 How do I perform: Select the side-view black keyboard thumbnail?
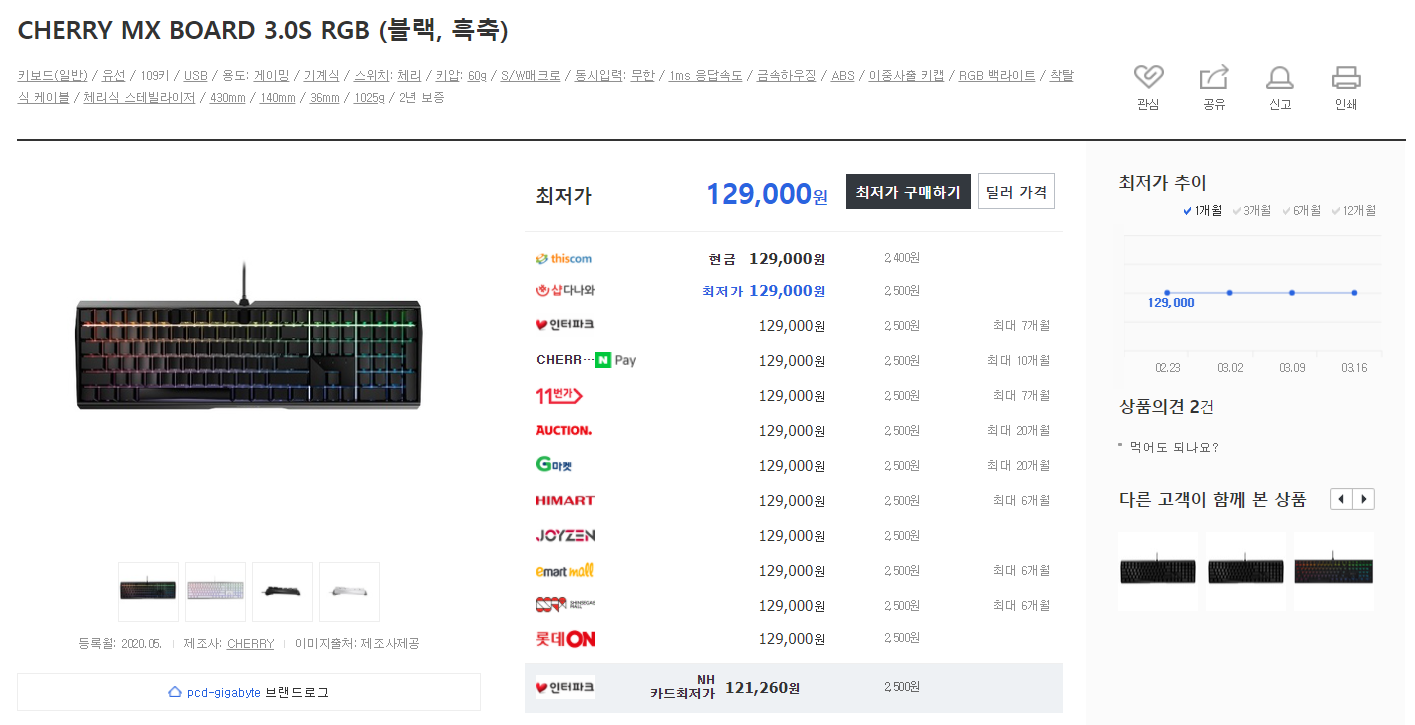[x=282, y=592]
